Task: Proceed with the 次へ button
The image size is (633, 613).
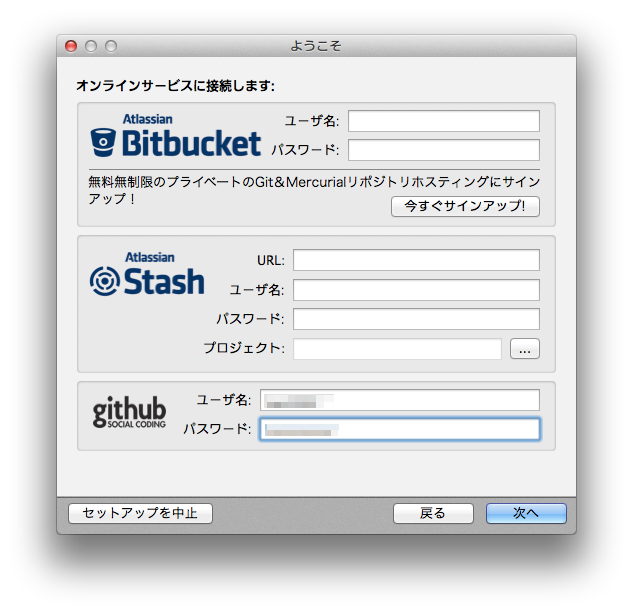Action: tap(526, 513)
